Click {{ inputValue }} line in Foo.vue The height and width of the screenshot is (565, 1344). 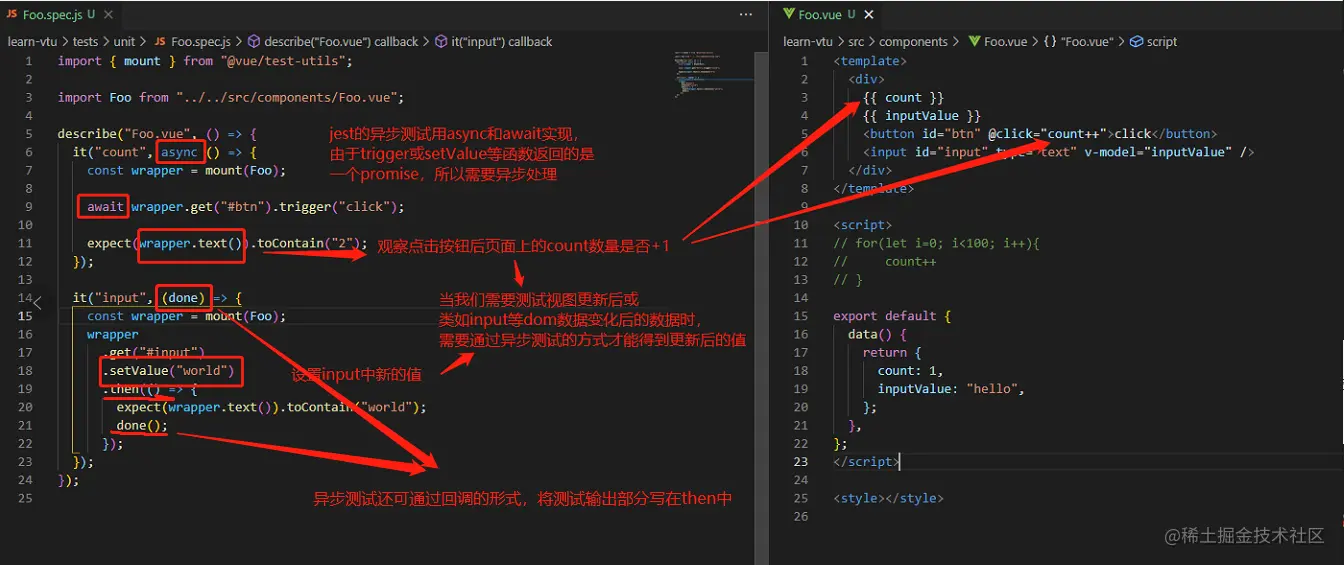click(922, 116)
